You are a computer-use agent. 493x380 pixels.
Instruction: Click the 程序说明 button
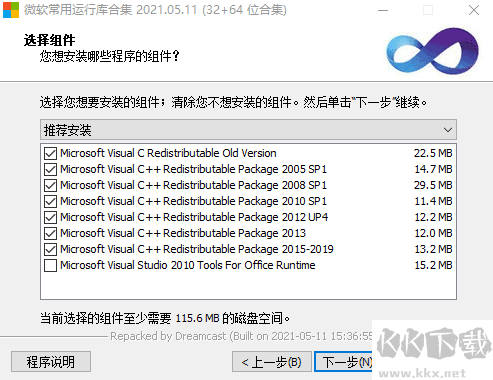(x=51, y=362)
